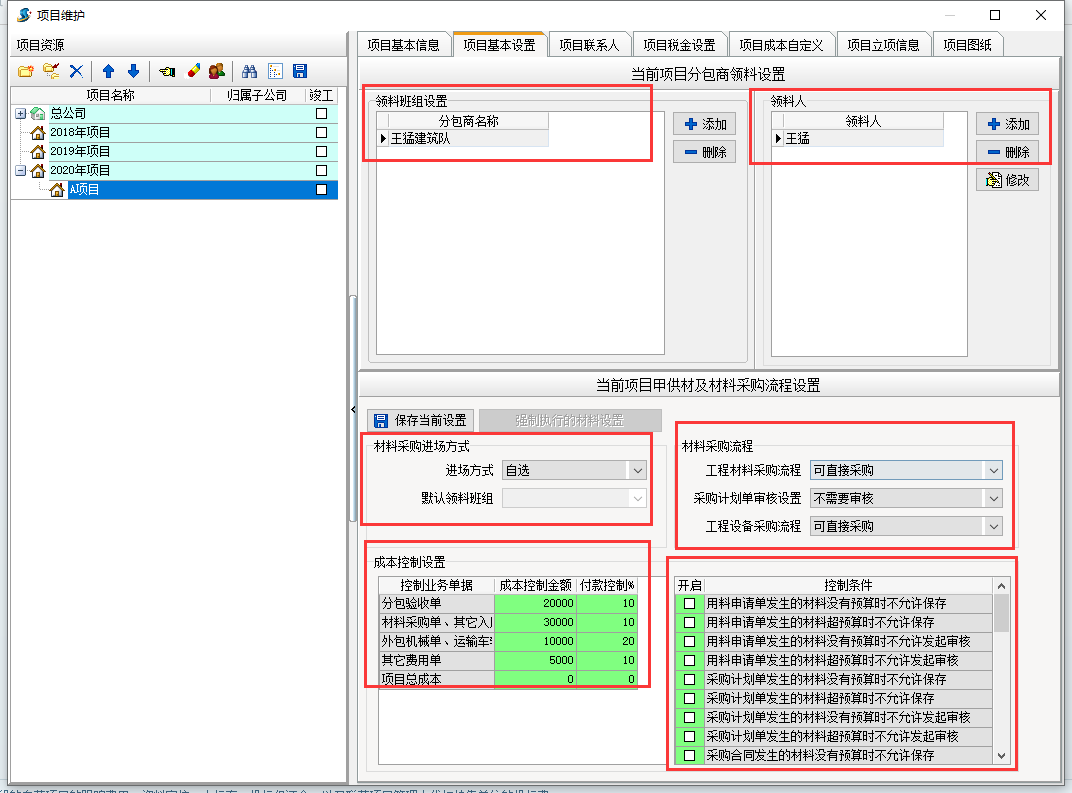Click the blue X delete icon
Viewport: 1072px width, 793px height.
coord(76,71)
